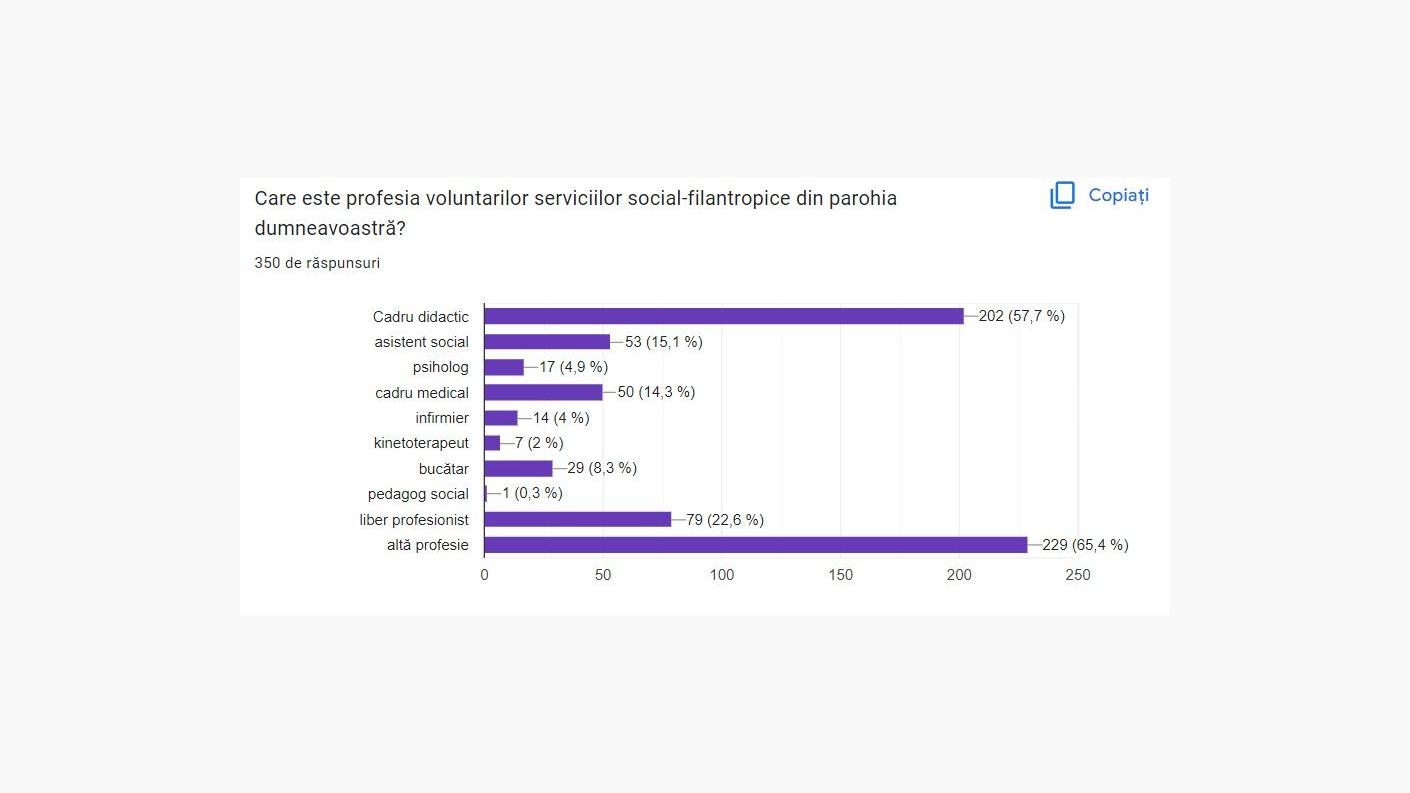
Task: Click the 53 (15,1 %) value label
Action: 663,342
